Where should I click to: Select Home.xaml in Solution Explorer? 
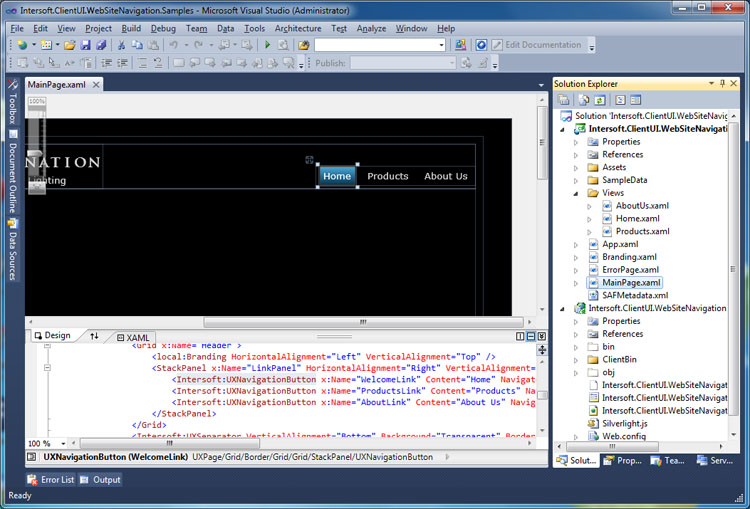(x=638, y=219)
